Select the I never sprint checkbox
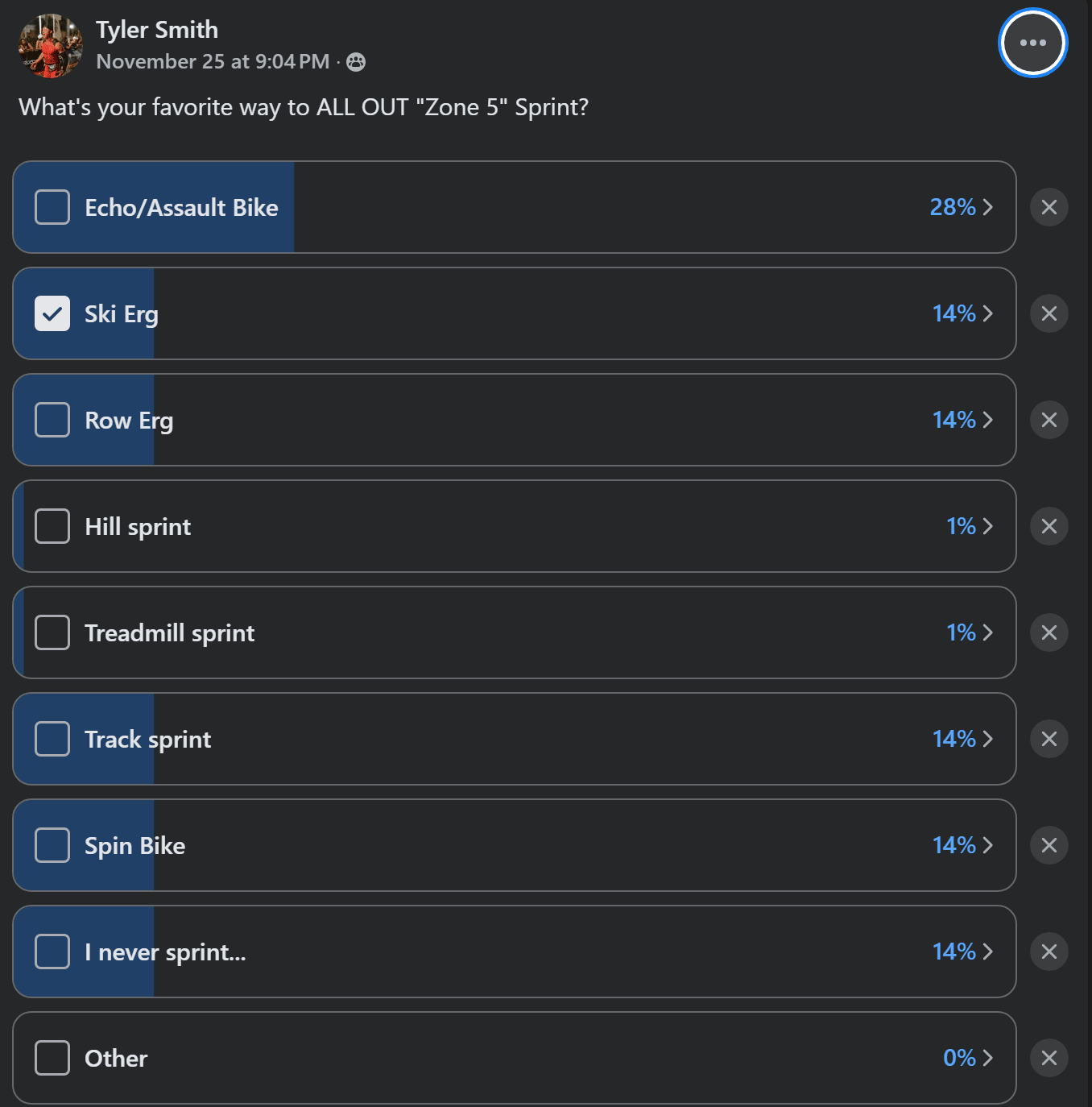1092x1107 pixels. [x=52, y=952]
